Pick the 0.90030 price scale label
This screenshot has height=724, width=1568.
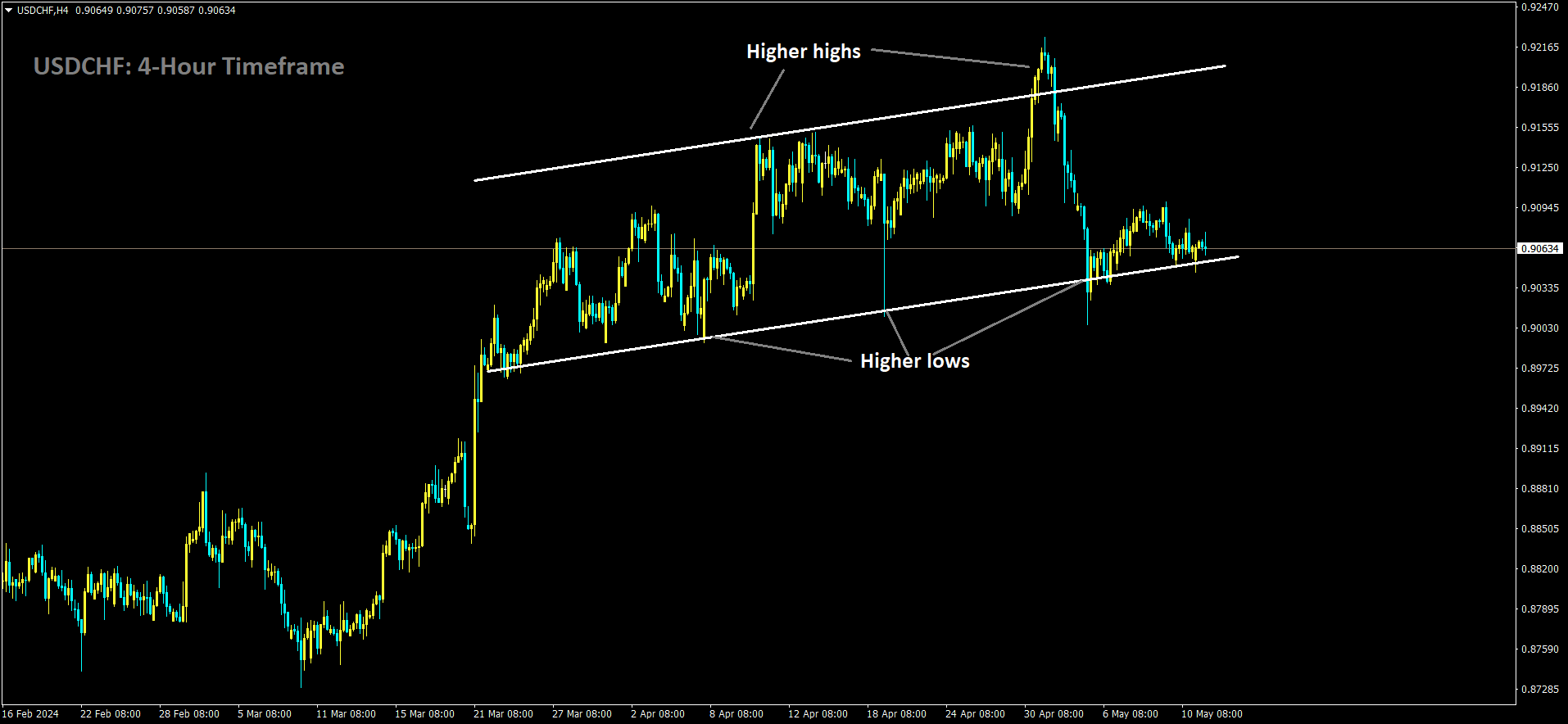point(1539,328)
